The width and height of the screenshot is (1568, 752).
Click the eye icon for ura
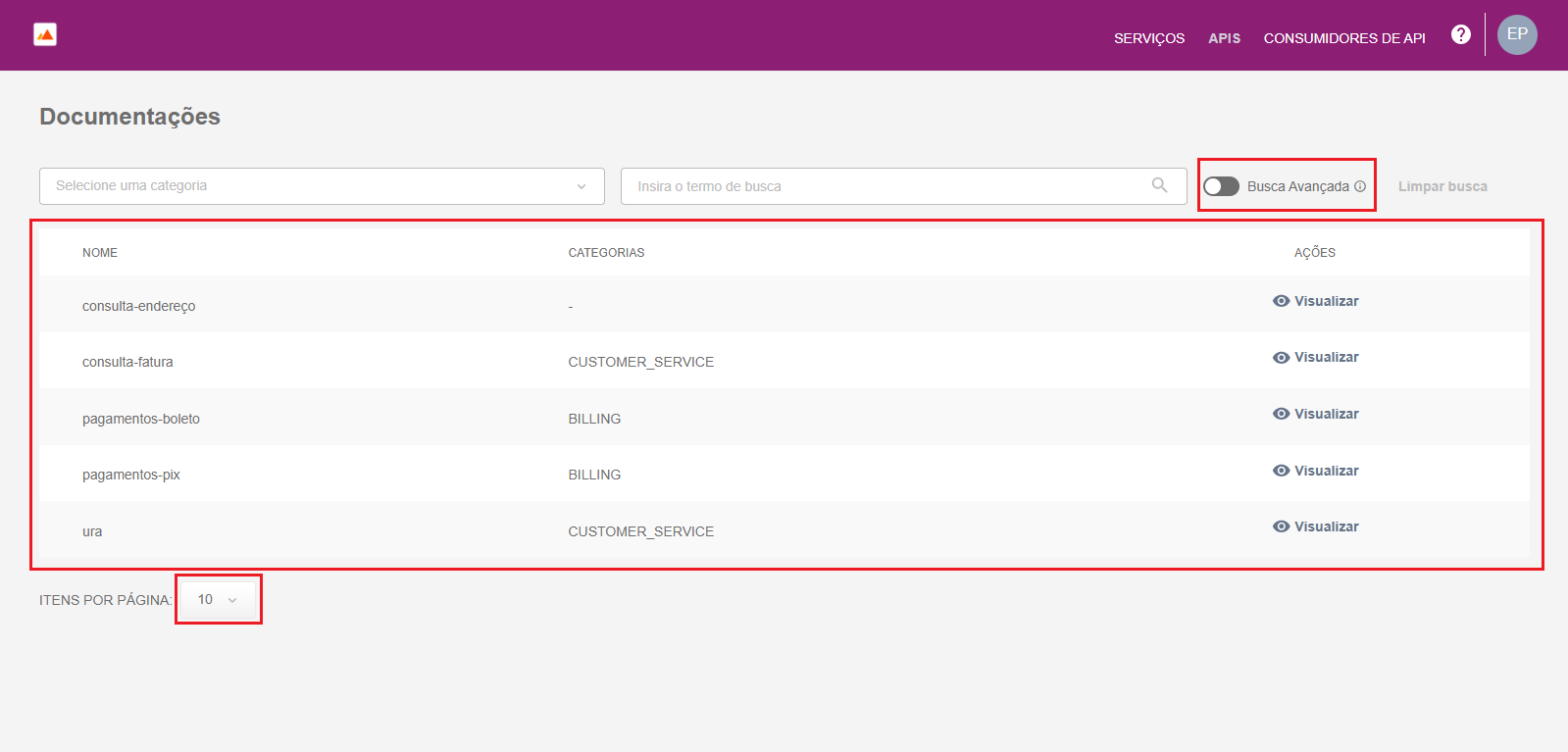(1281, 526)
